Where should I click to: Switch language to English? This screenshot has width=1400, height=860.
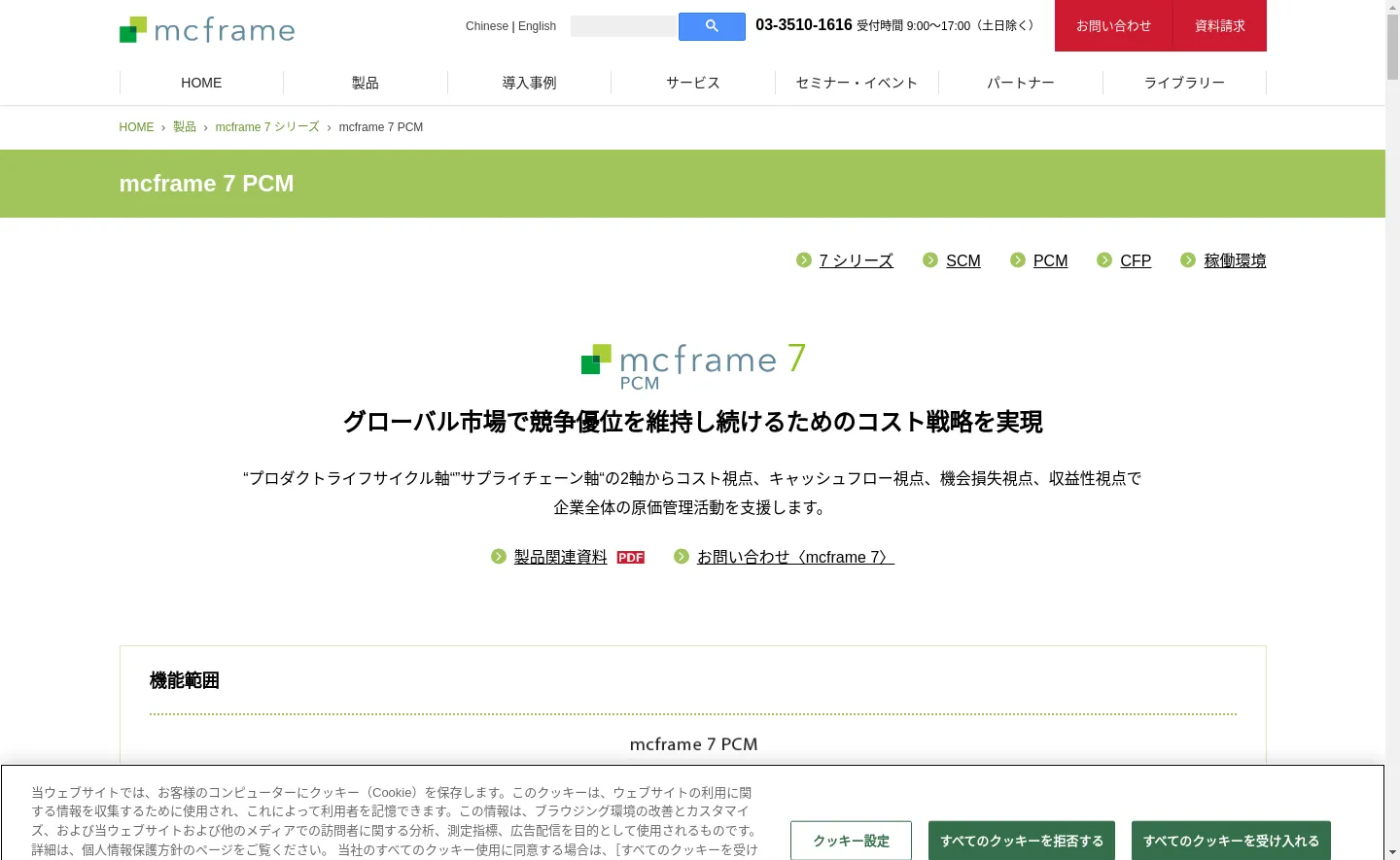[537, 26]
